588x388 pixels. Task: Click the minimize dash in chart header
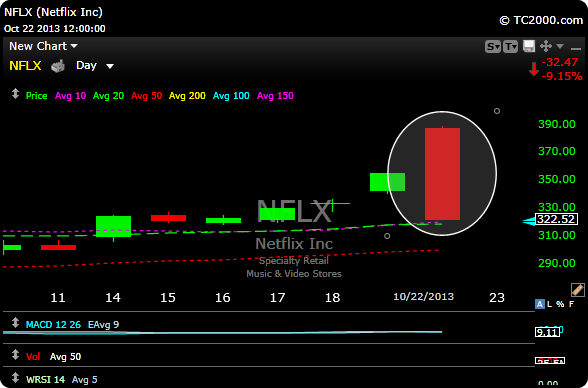click(575, 48)
